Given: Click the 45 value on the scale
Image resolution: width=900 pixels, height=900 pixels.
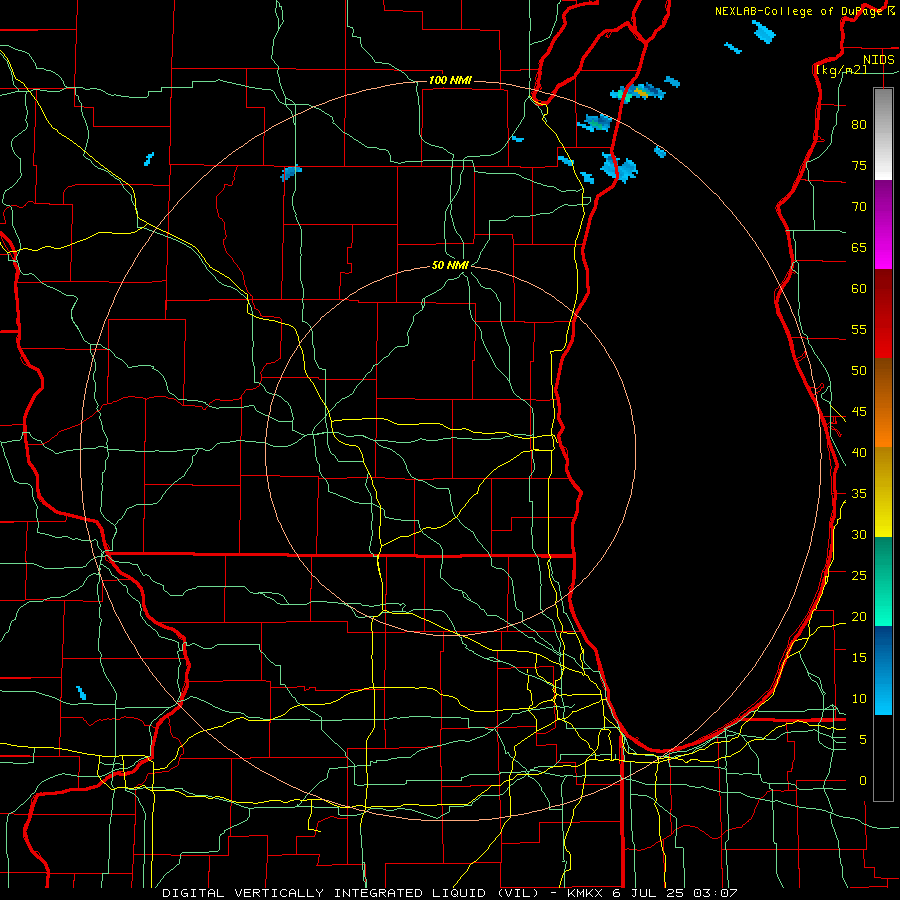Looking at the screenshot, I should 859,412.
